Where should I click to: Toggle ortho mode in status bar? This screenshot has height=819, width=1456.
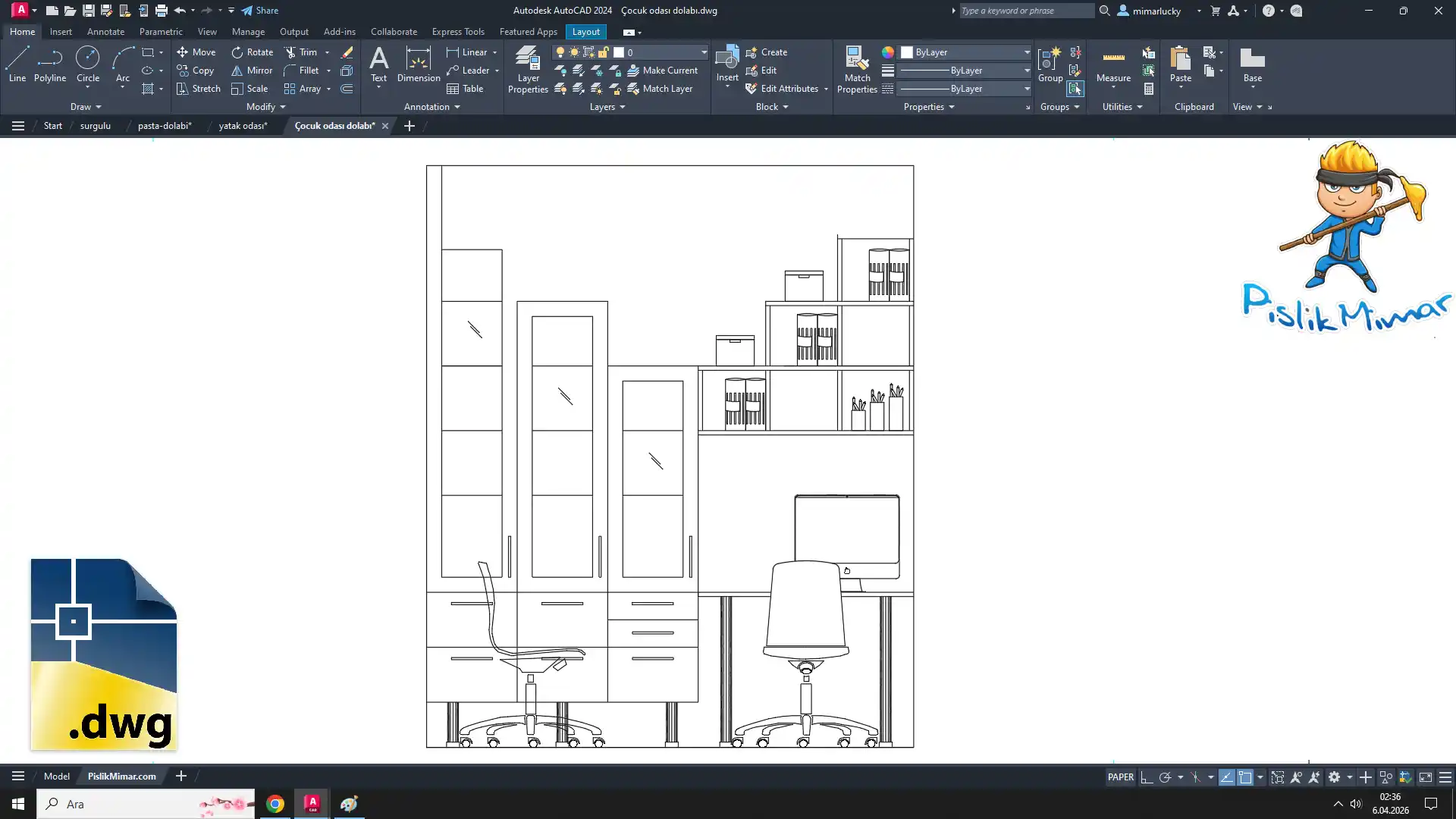click(x=1147, y=777)
